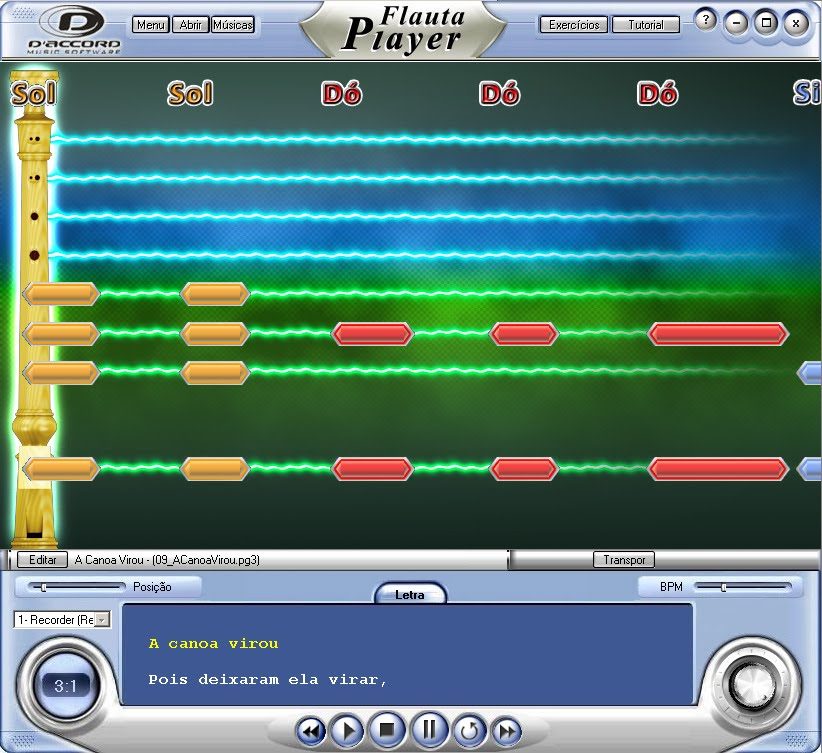Stop playback

point(387,729)
